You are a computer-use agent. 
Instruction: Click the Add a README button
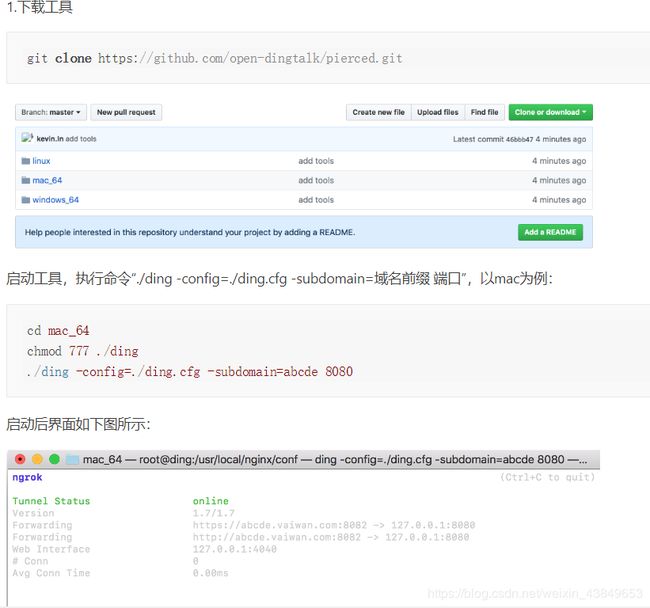[550, 232]
